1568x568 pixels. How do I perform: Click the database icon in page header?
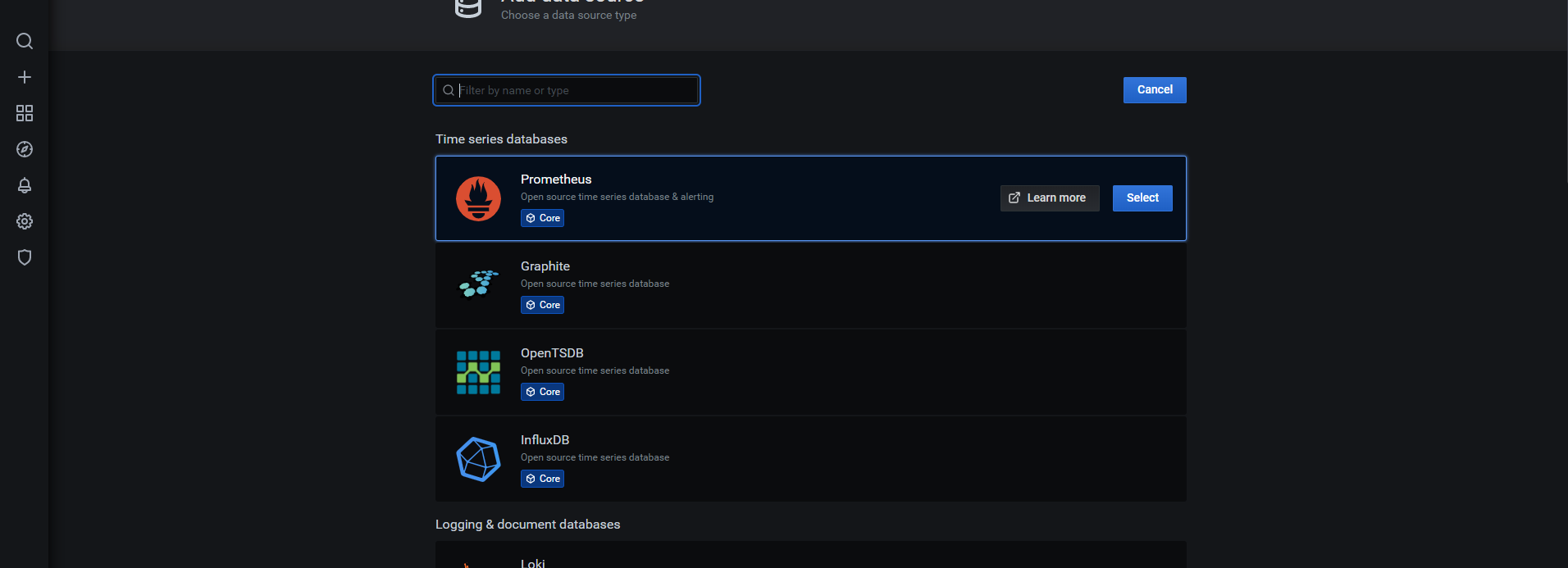pyautogui.click(x=468, y=7)
